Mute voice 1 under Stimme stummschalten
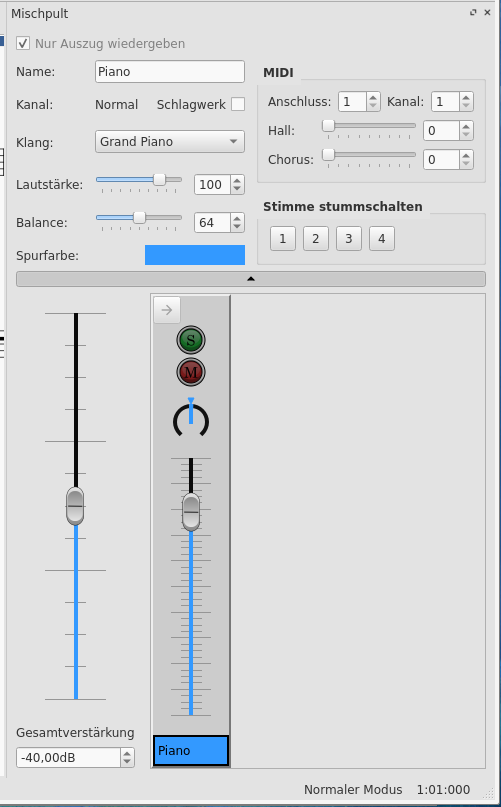 point(283,238)
